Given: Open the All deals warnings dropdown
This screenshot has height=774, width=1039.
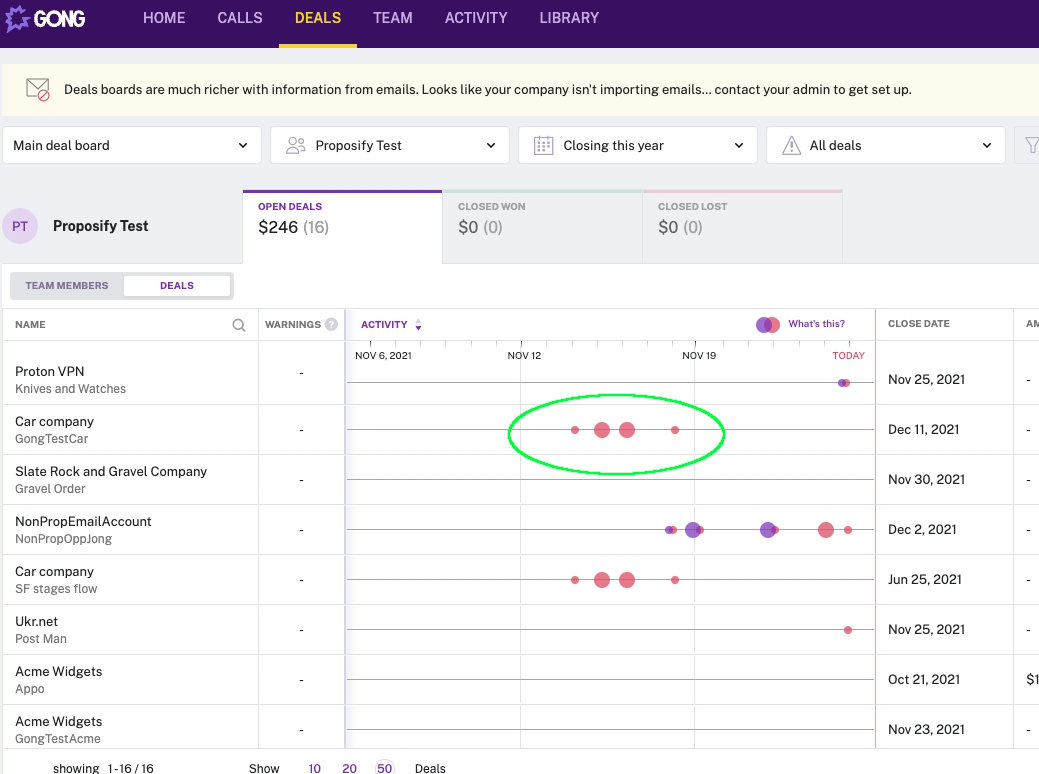Looking at the screenshot, I should (885, 145).
